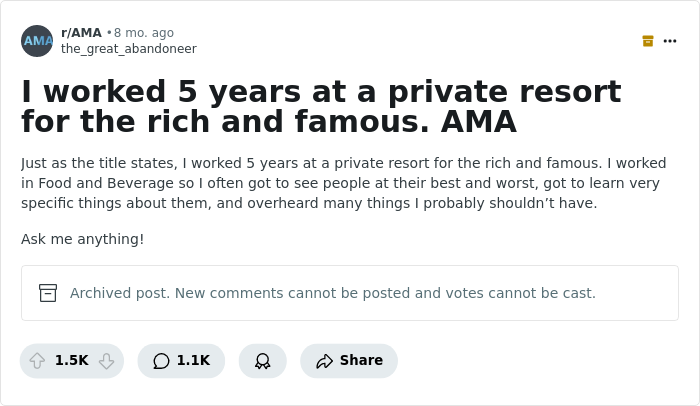Click the 'Ask me anything!' line
The width and height of the screenshot is (700, 406).
tap(82, 239)
